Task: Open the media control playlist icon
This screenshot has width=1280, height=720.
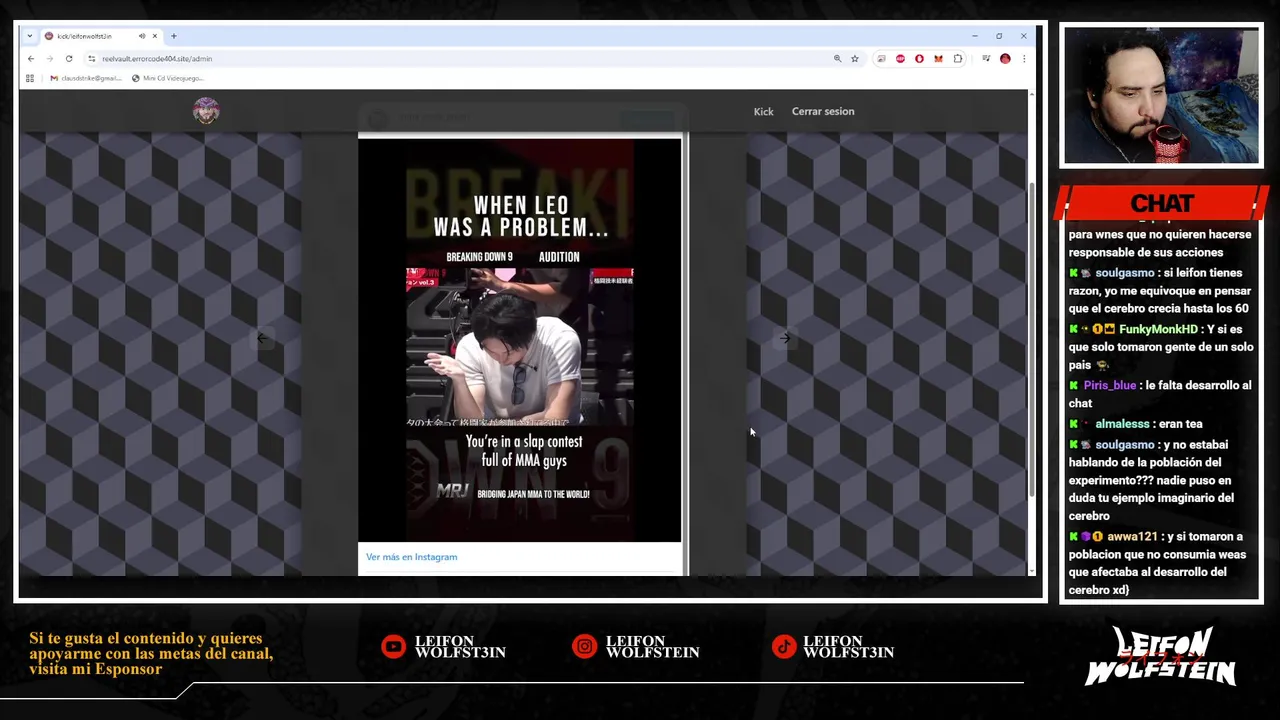Action: click(986, 59)
